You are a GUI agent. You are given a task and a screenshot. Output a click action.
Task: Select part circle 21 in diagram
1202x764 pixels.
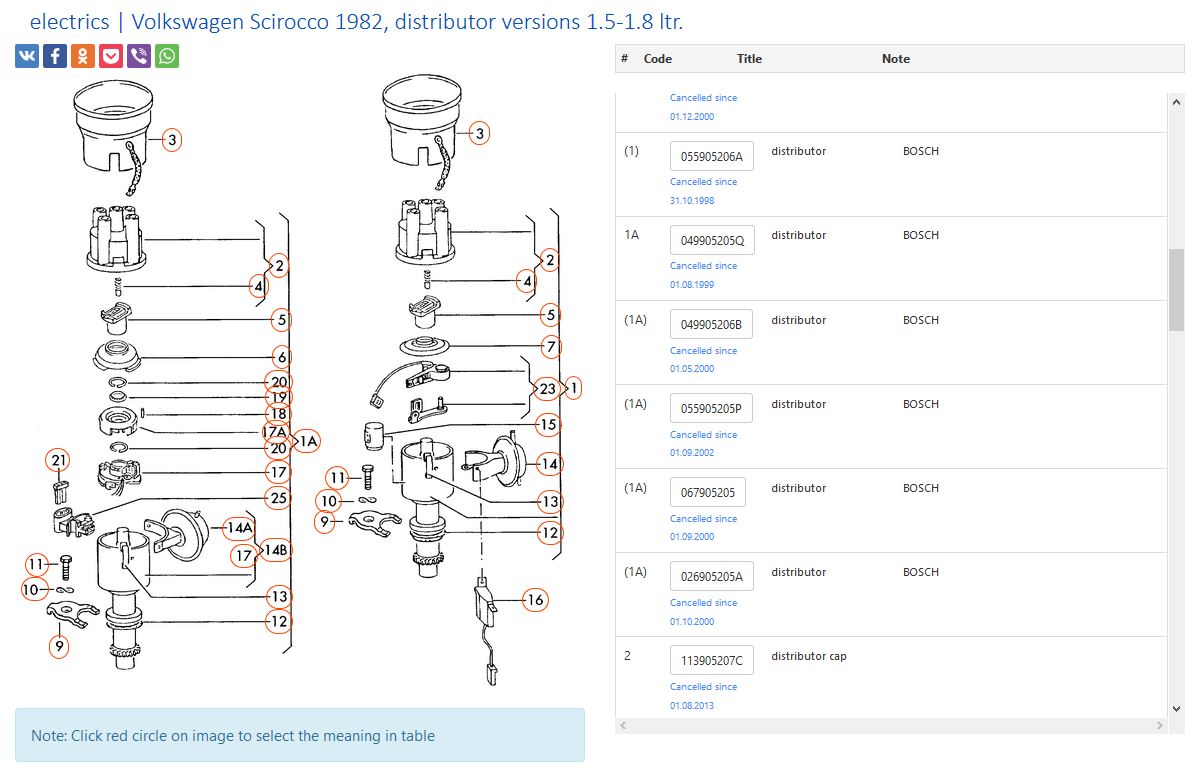click(59, 461)
